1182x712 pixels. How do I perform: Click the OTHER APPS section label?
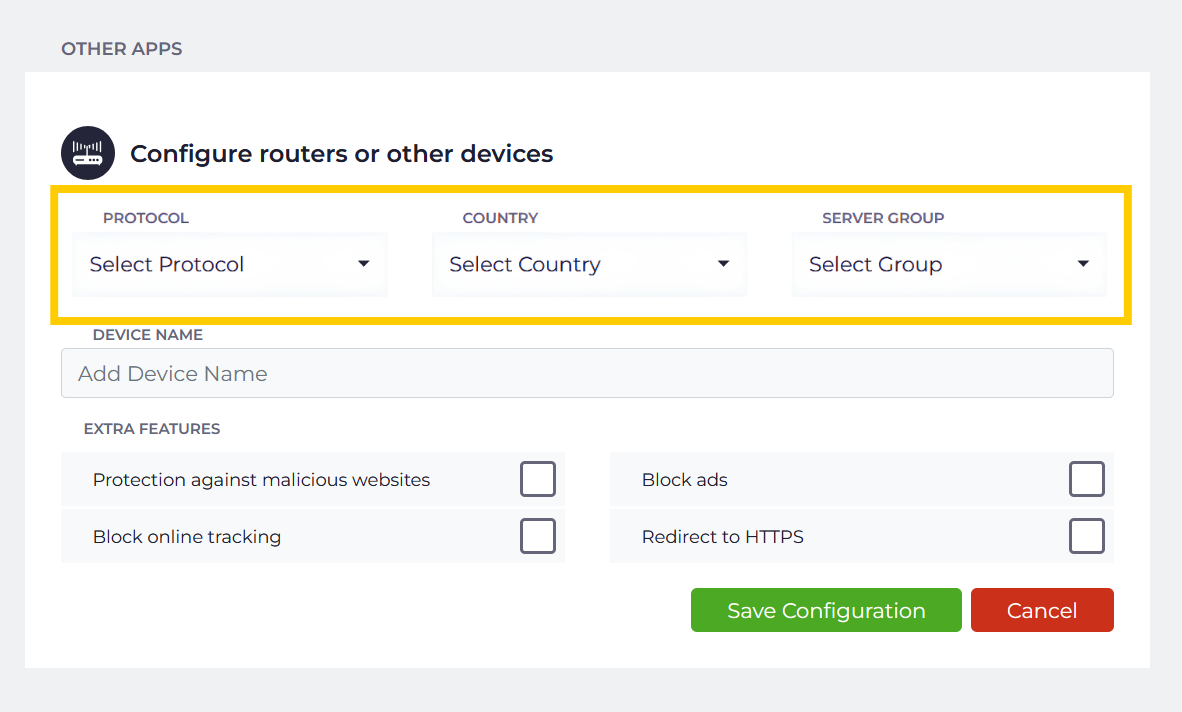(121, 49)
